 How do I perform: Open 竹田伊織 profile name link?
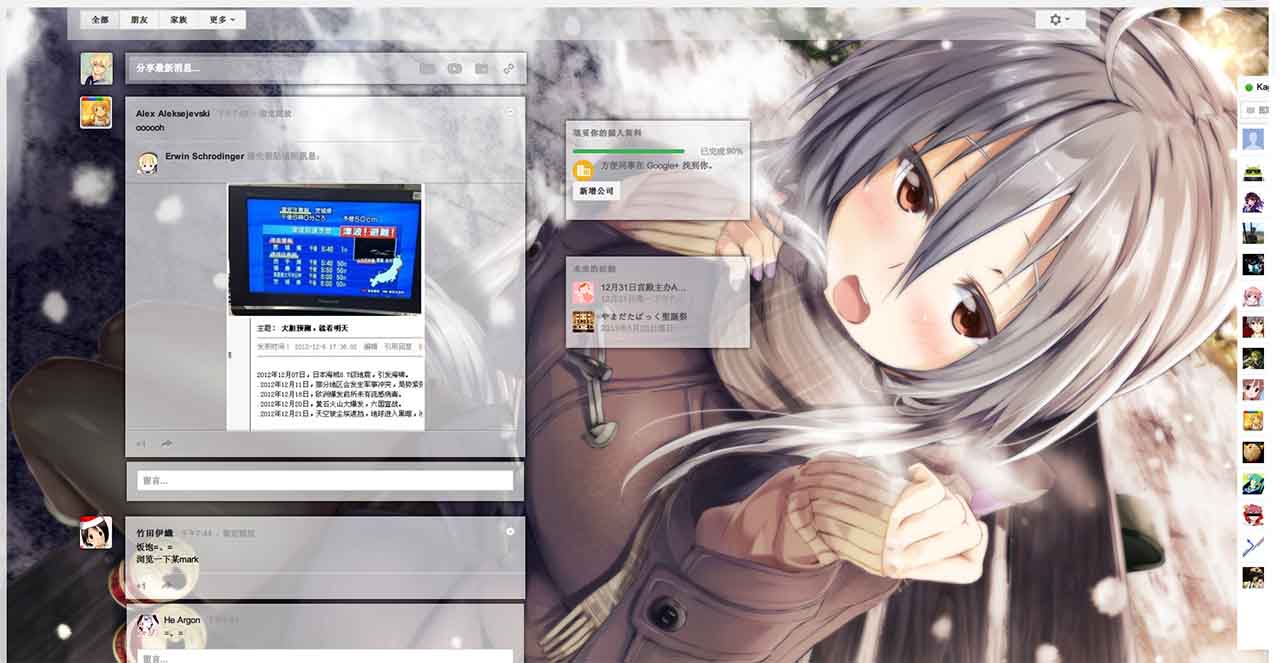(x=155, y=534)
